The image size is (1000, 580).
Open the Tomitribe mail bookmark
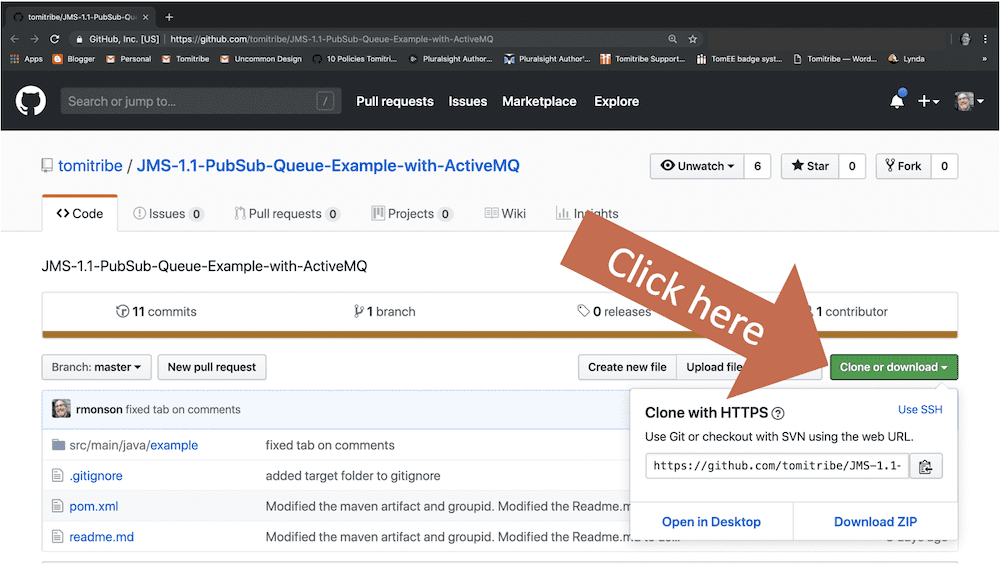(x=186, y=59)
